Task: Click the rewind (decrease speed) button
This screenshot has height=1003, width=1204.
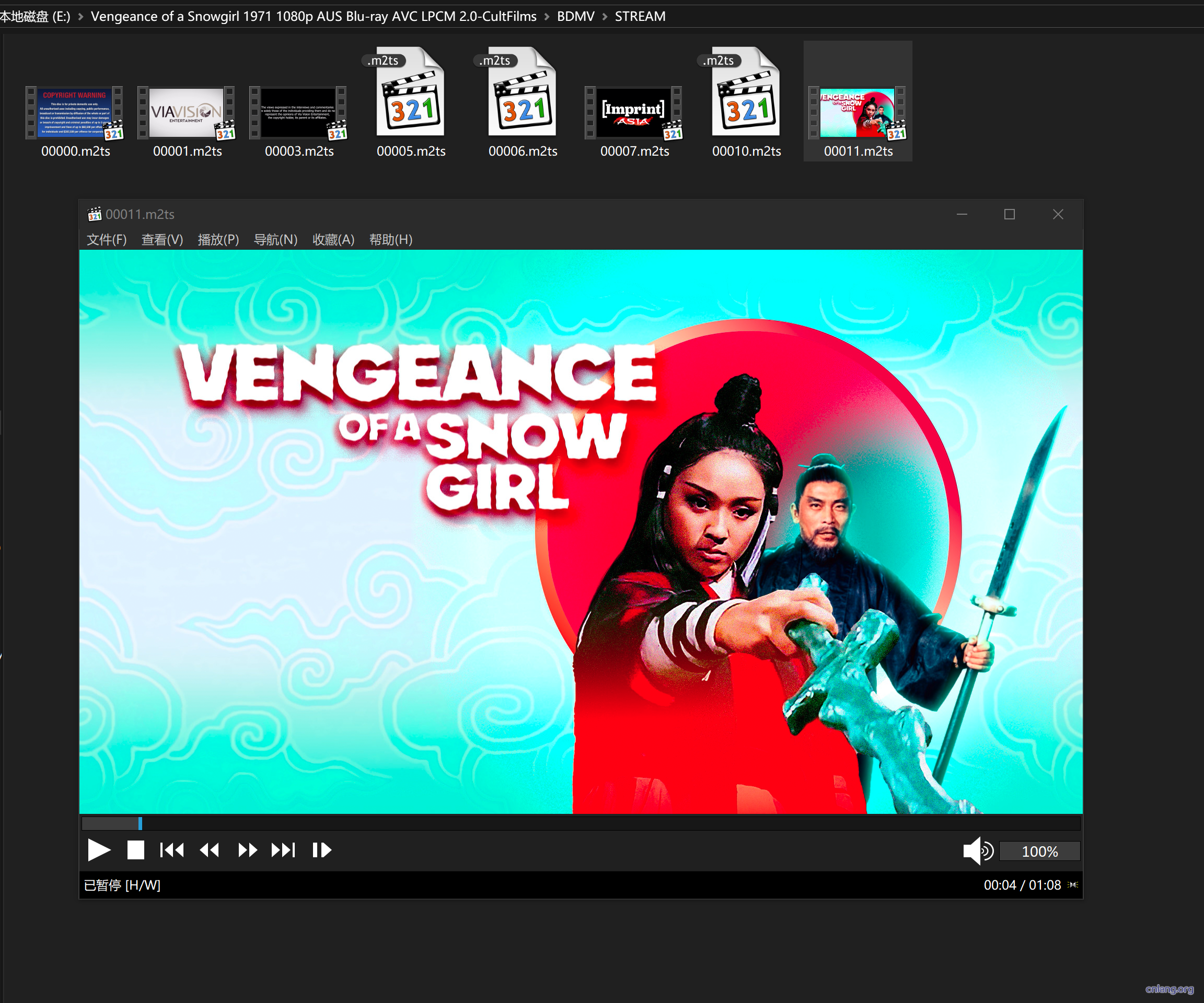Action: coord(209,850)
